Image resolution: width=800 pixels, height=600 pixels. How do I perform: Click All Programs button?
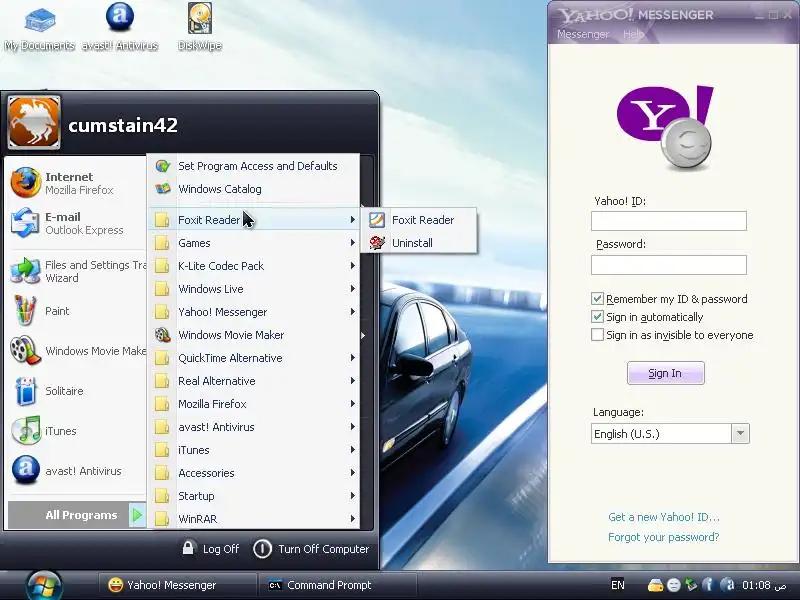[x=77, y=515]
